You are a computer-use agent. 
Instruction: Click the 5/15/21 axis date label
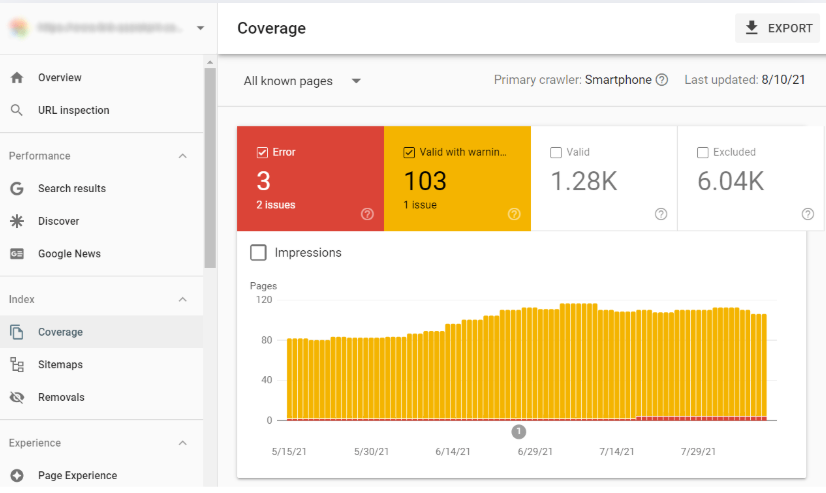[289, 451]
